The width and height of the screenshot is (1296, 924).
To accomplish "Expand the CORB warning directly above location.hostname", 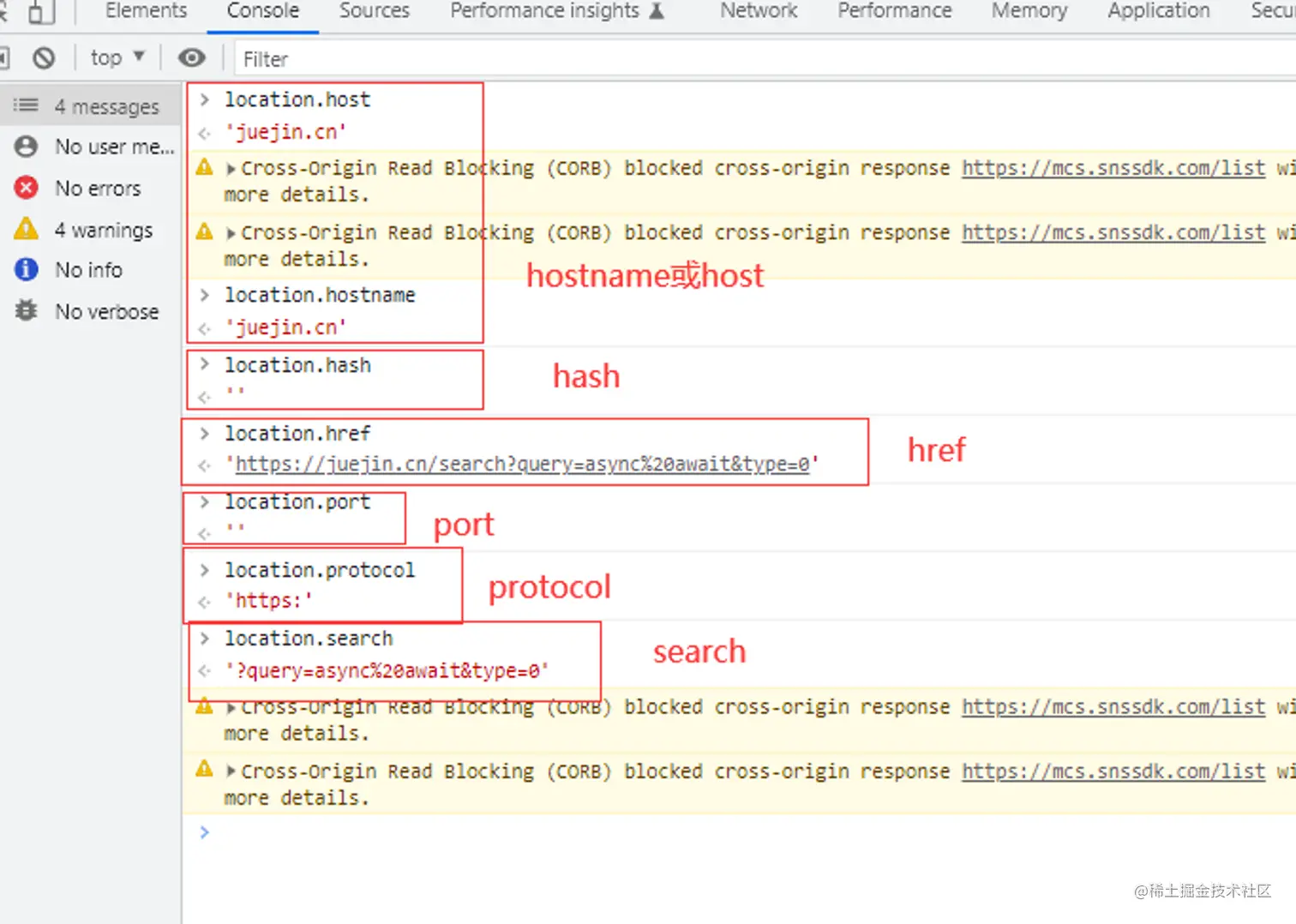I will click(231, 232).
